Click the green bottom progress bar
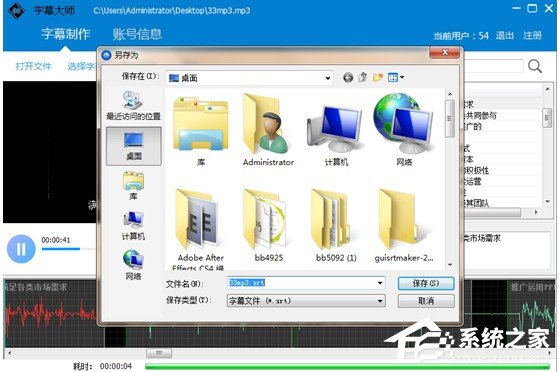Screen dimensions: 559x372 tap(347, 366)
